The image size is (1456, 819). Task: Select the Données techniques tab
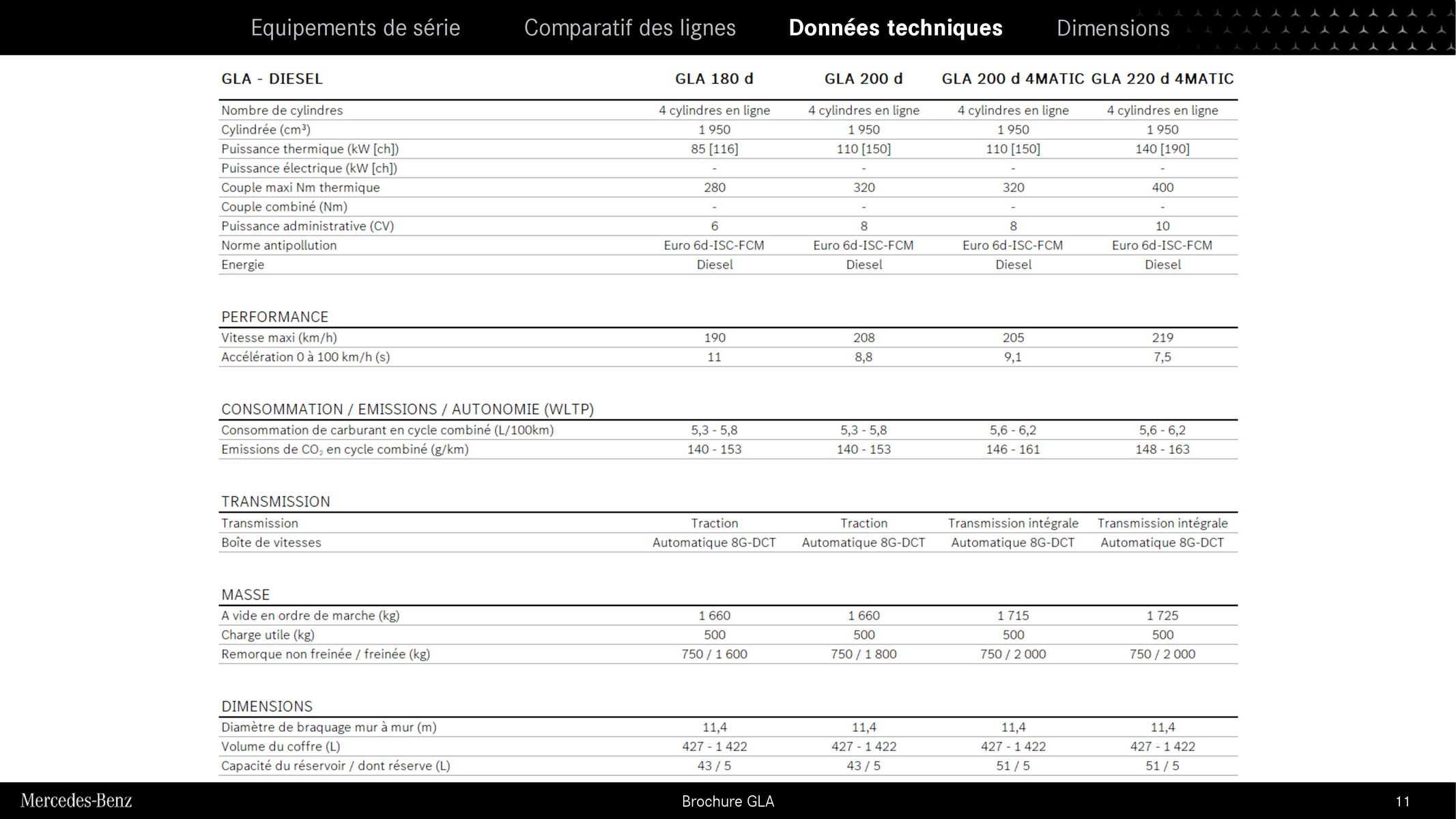click(896, 28)
